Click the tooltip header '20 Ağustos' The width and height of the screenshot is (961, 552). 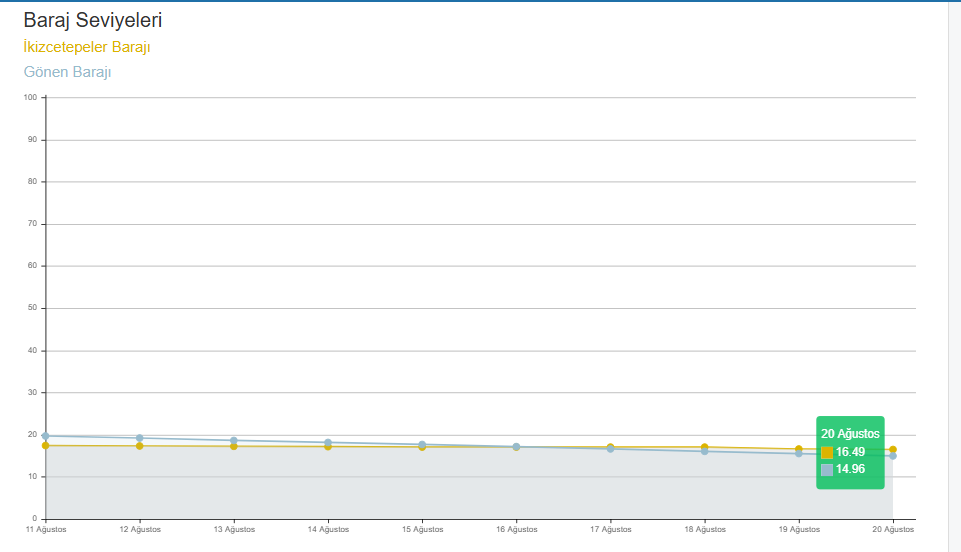click(850, 434)
